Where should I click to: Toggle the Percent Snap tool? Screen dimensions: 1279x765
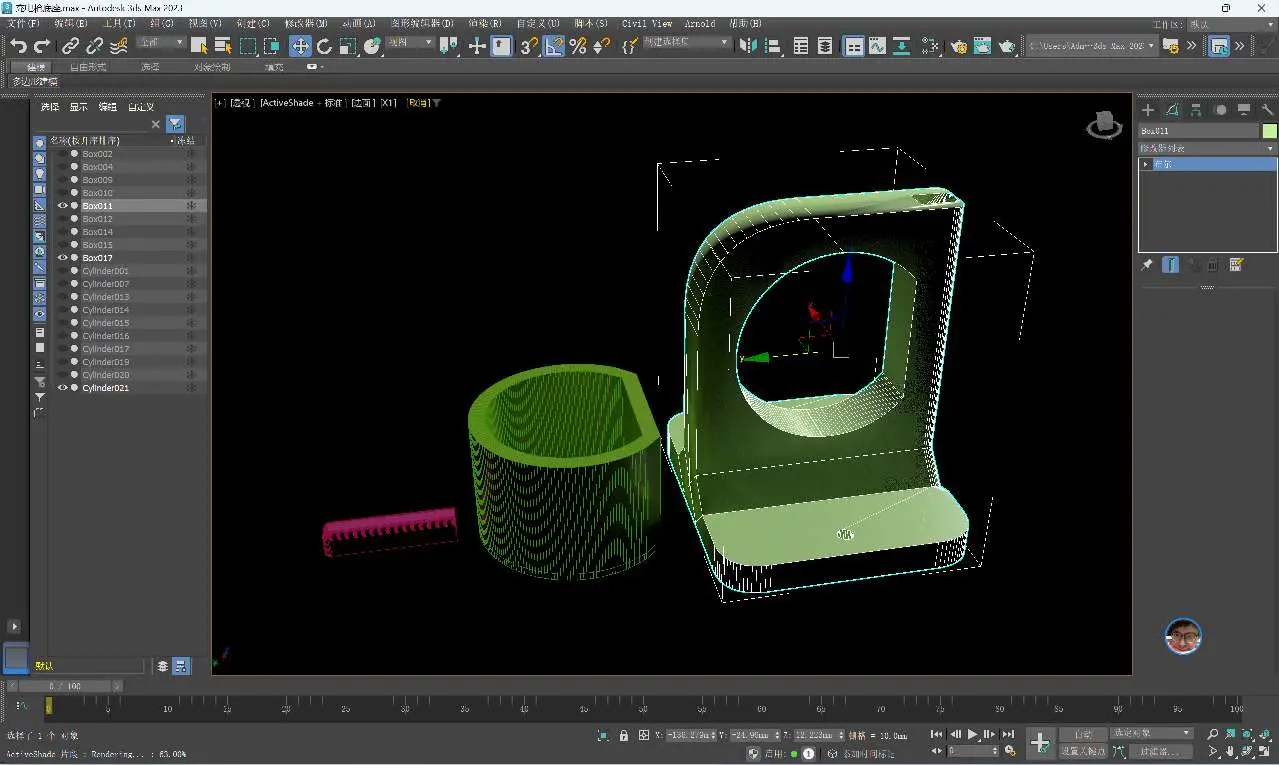[578, 46]
